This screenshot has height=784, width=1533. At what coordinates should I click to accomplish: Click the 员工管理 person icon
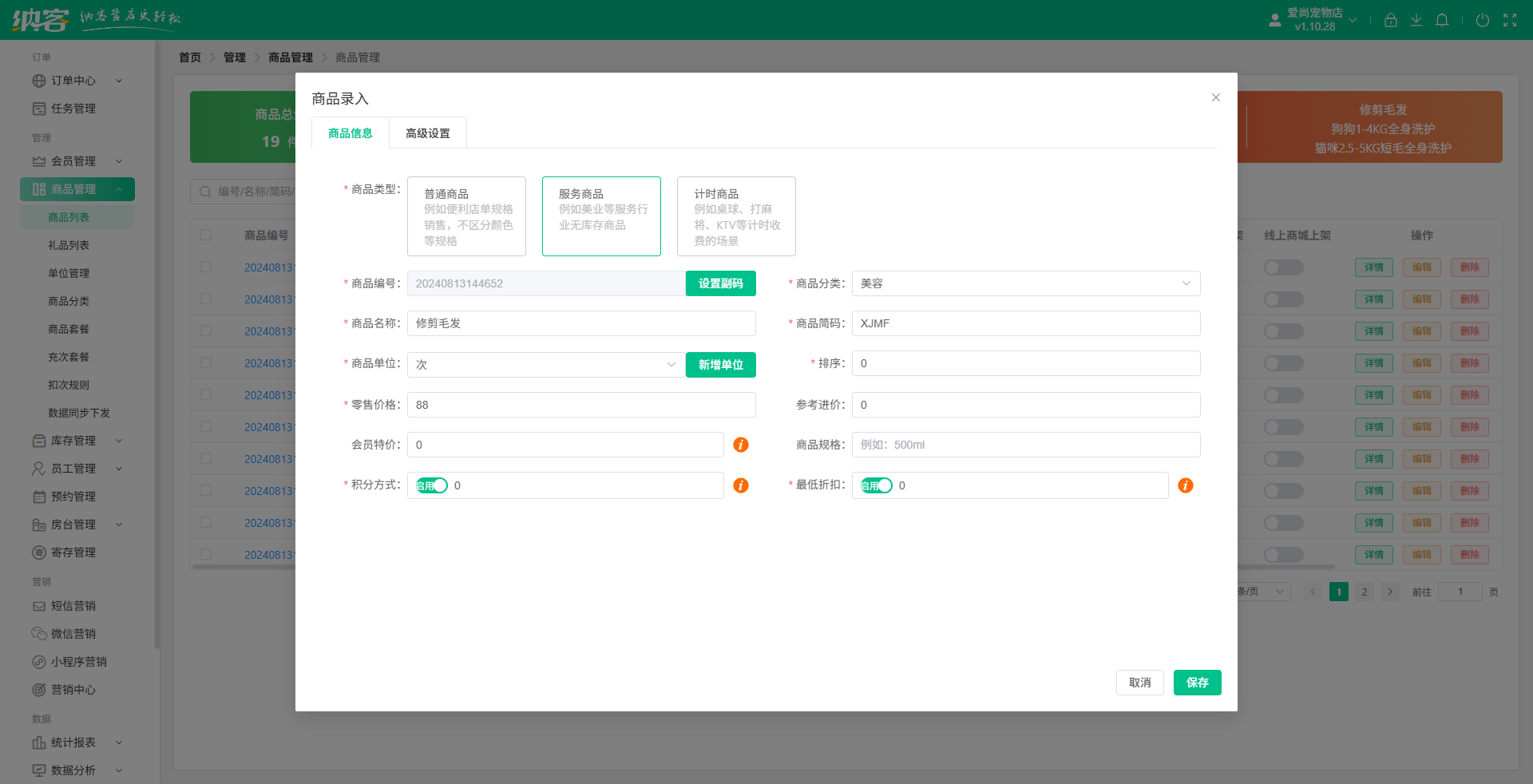pyautogui.click(x=39, y=469)
